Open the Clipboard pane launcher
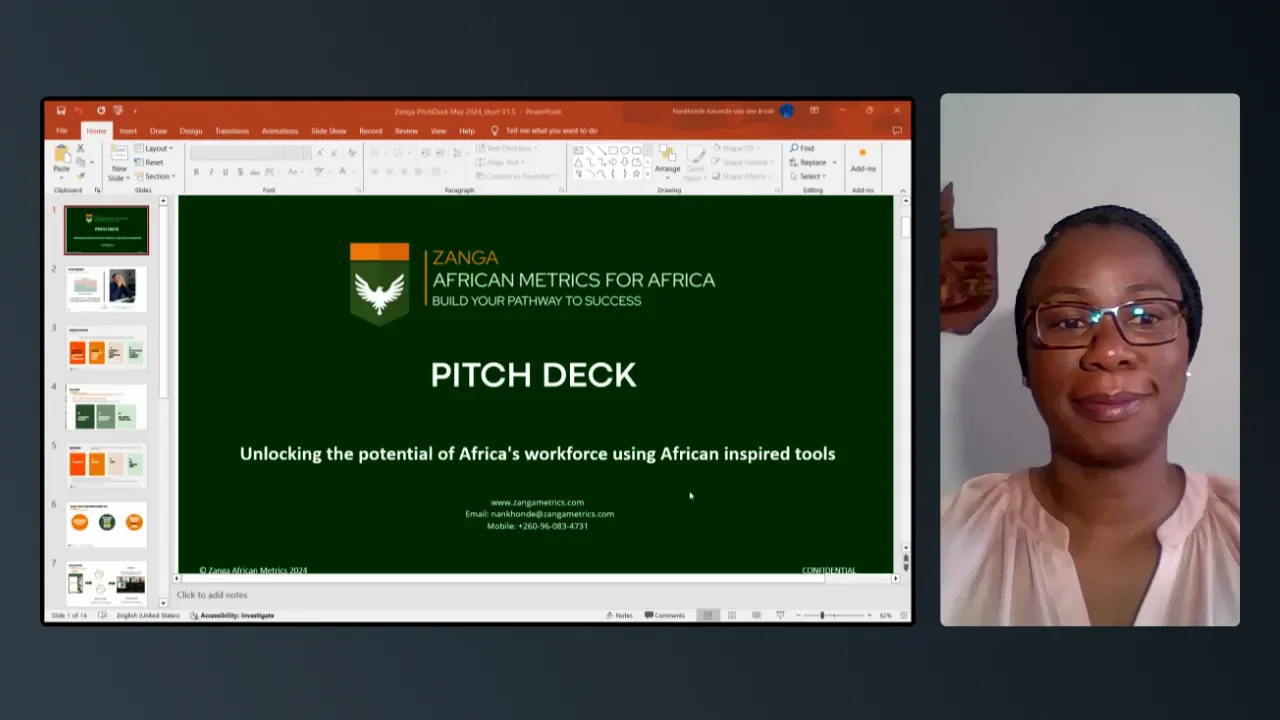 pyautogui.click(x=98, y=190)
